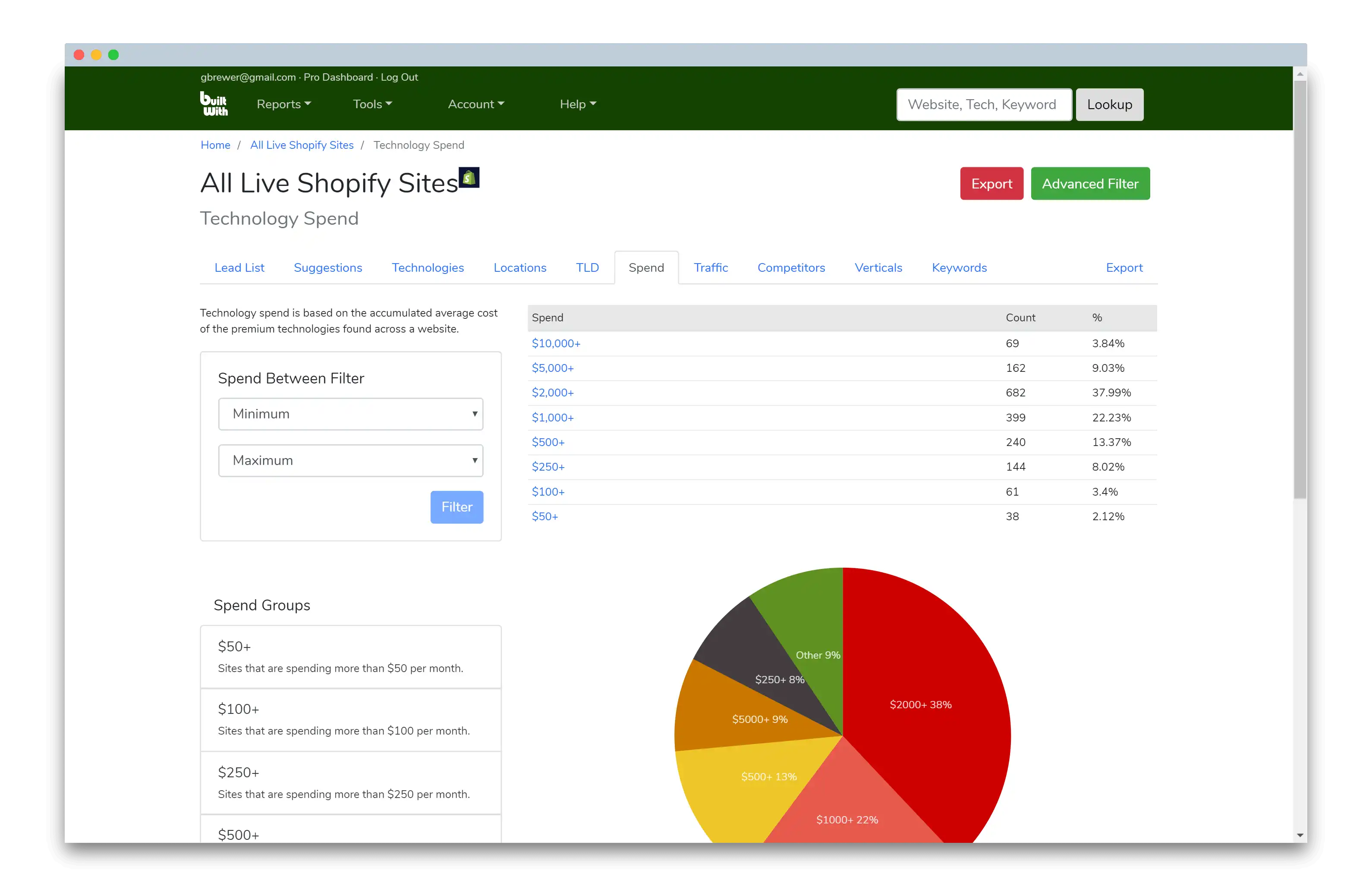Select the $100+ spend group card
Image resolution: width=1372 pixels, height=886 pixels.
tap(350, 720)
